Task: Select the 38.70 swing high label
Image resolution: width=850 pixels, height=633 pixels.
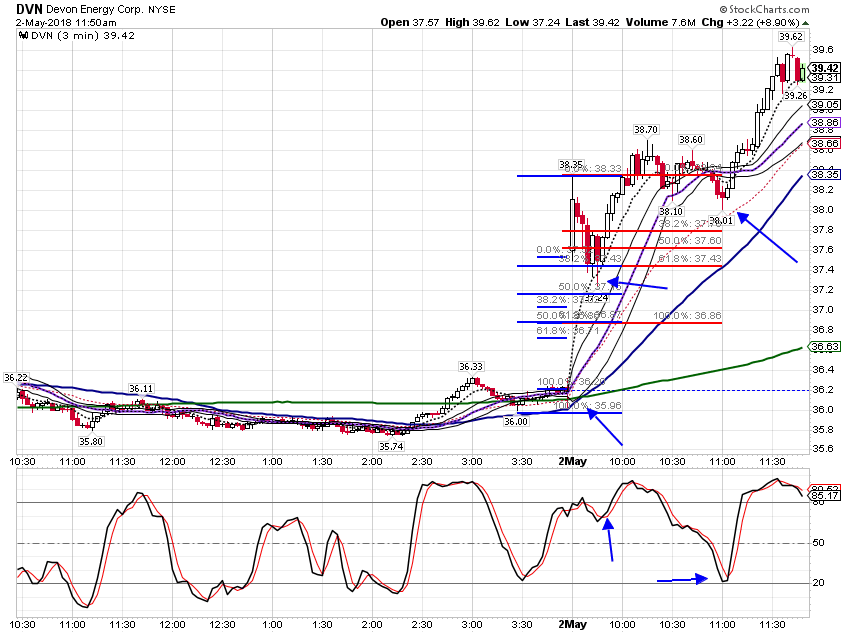Action: coord(646,130)
